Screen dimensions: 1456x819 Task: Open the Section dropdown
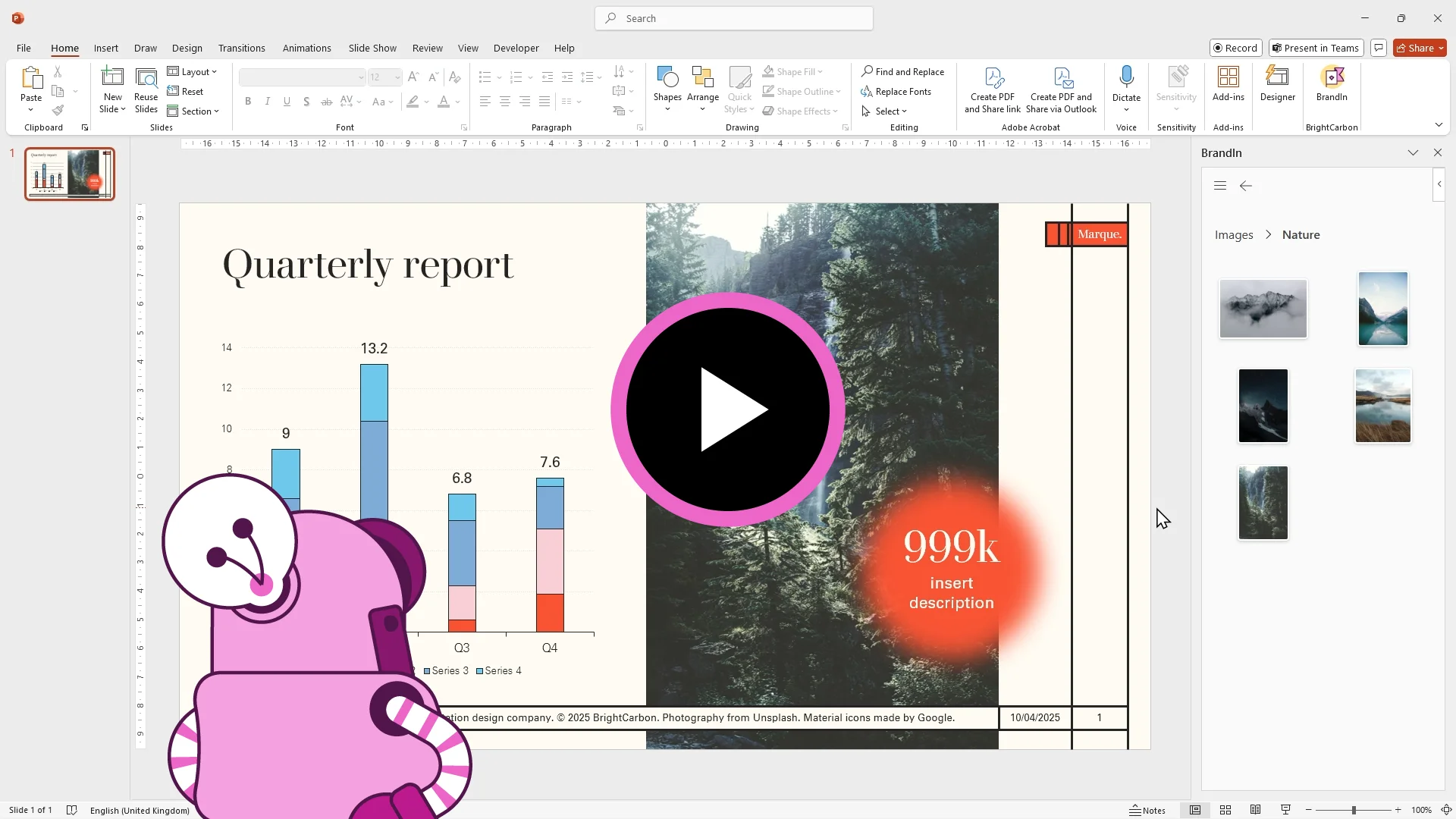tap(193, 111)
